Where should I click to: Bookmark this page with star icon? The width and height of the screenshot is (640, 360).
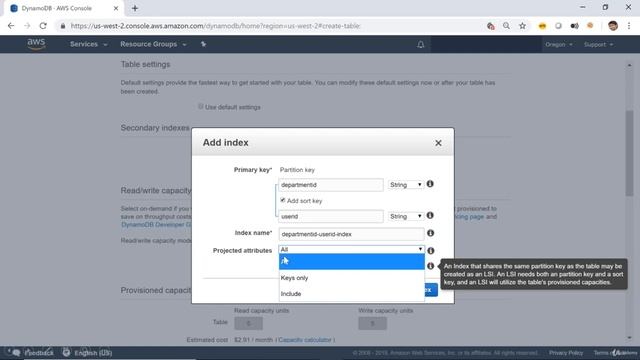pyautogui.click(x=522, y=26)
